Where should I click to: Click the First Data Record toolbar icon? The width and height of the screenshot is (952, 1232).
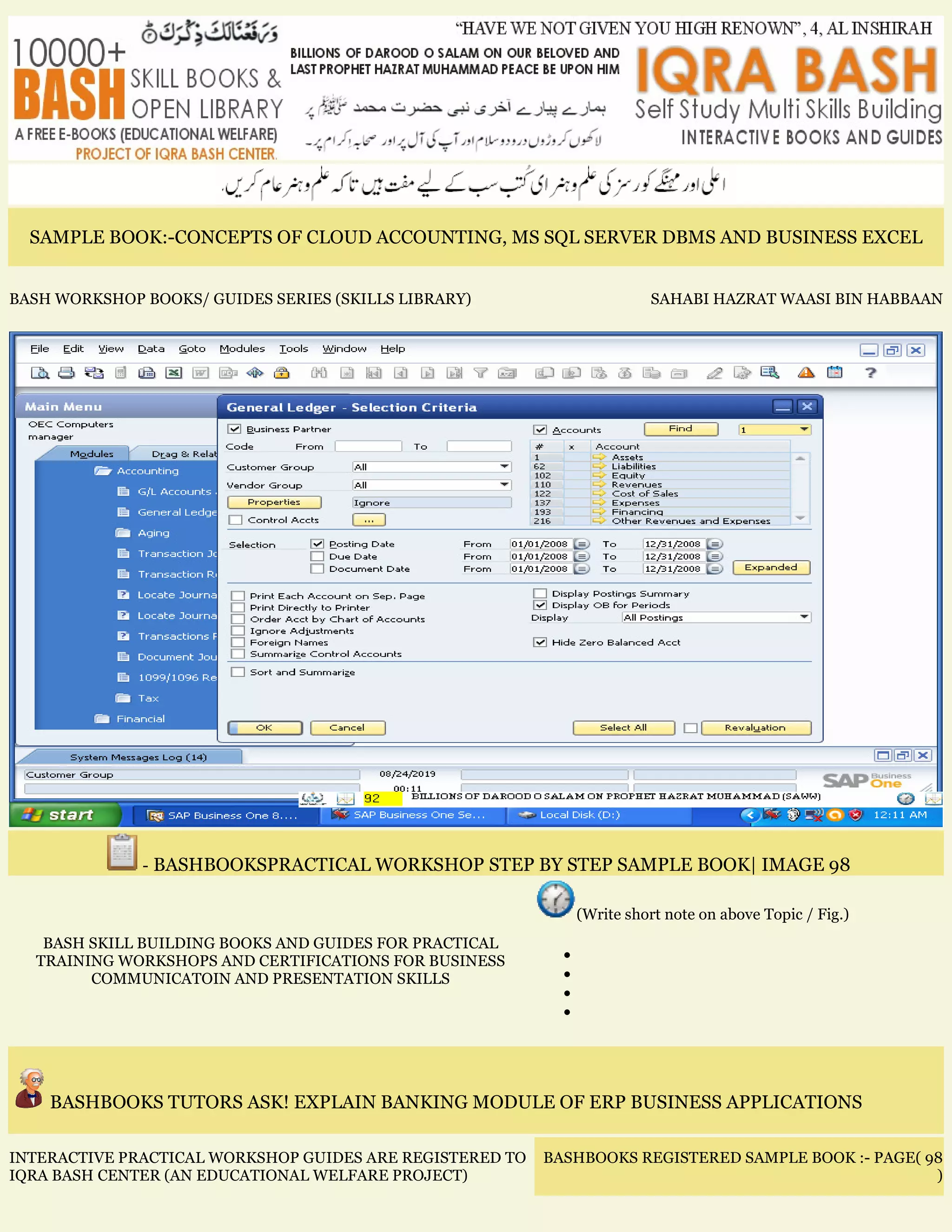[x=374, y=373]
